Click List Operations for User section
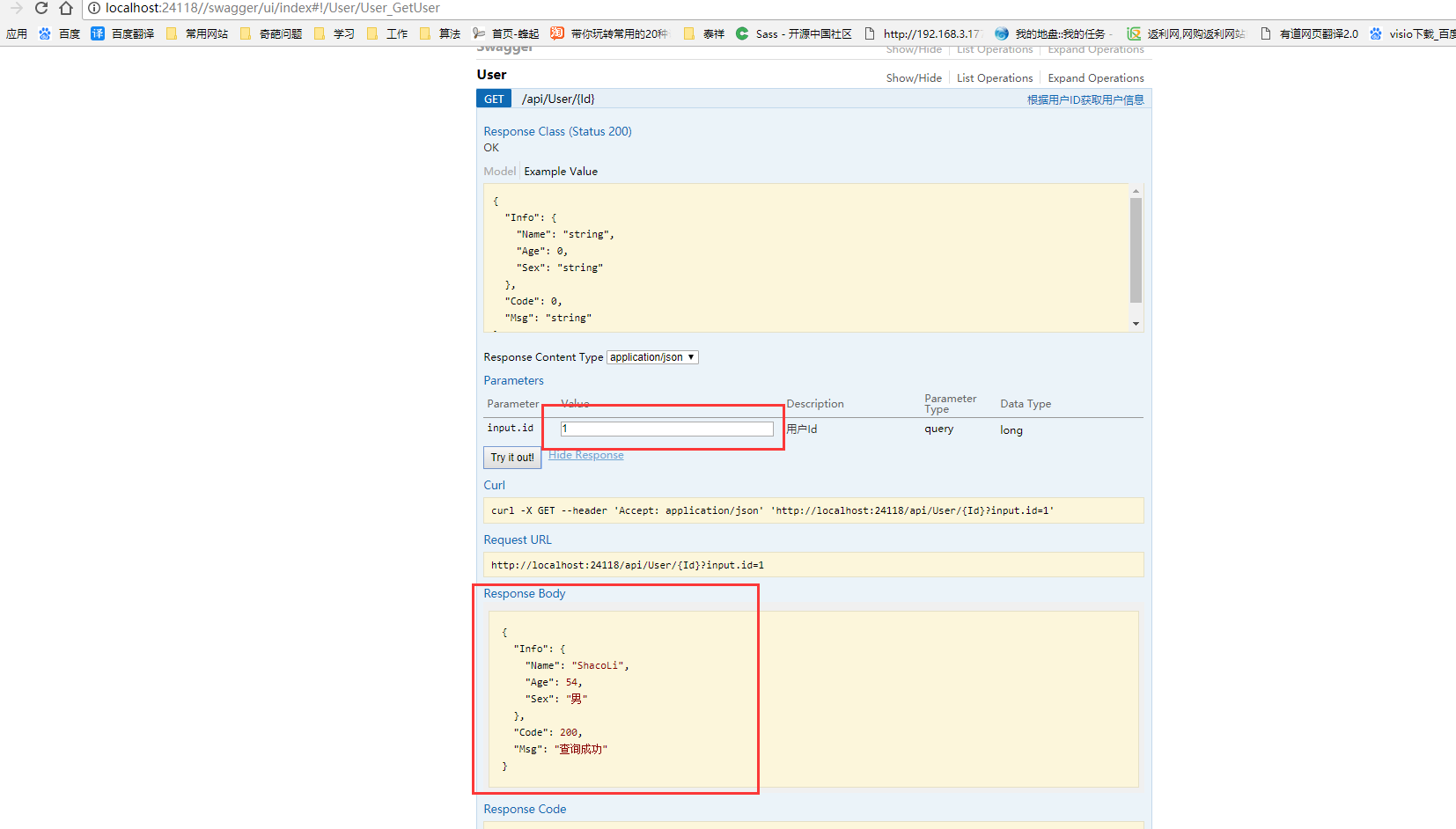Viewport: 1456px width, 829px height. (995, 78)
